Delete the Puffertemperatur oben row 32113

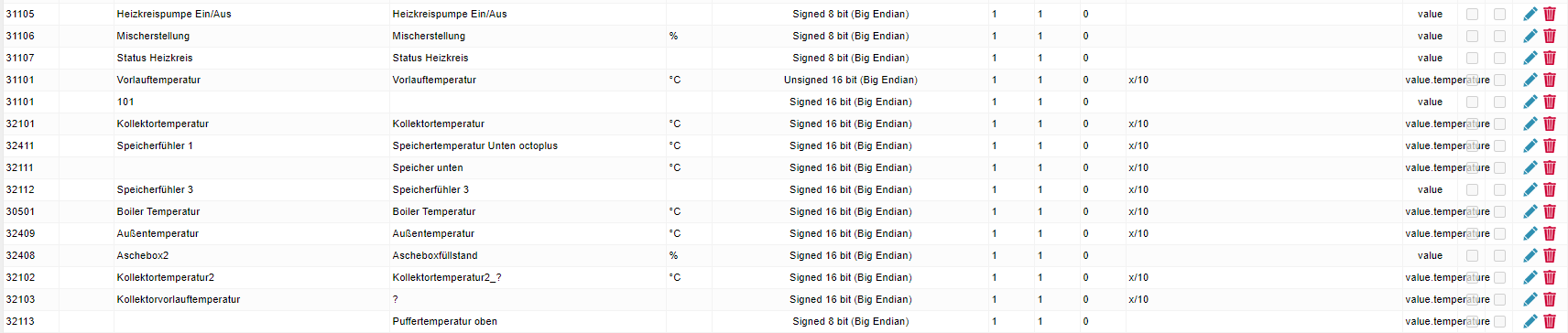point(1550,321)
